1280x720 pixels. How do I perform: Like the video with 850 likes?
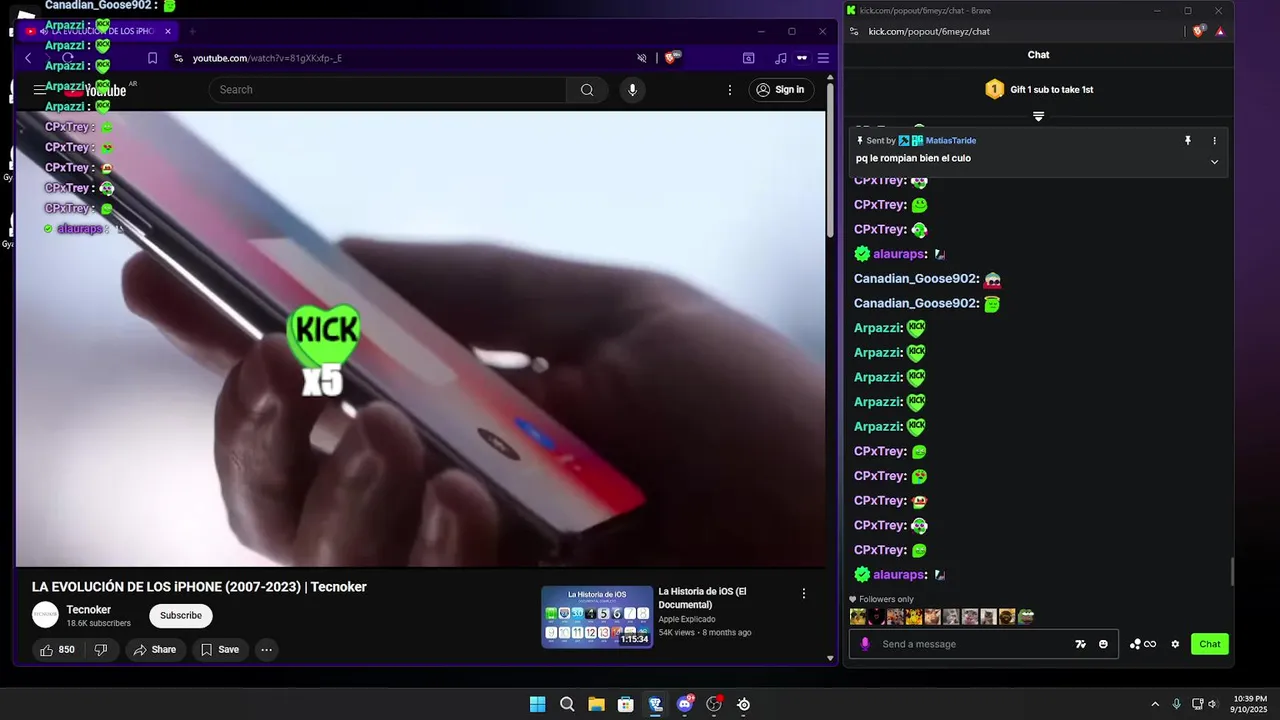(x=57, y=650)
